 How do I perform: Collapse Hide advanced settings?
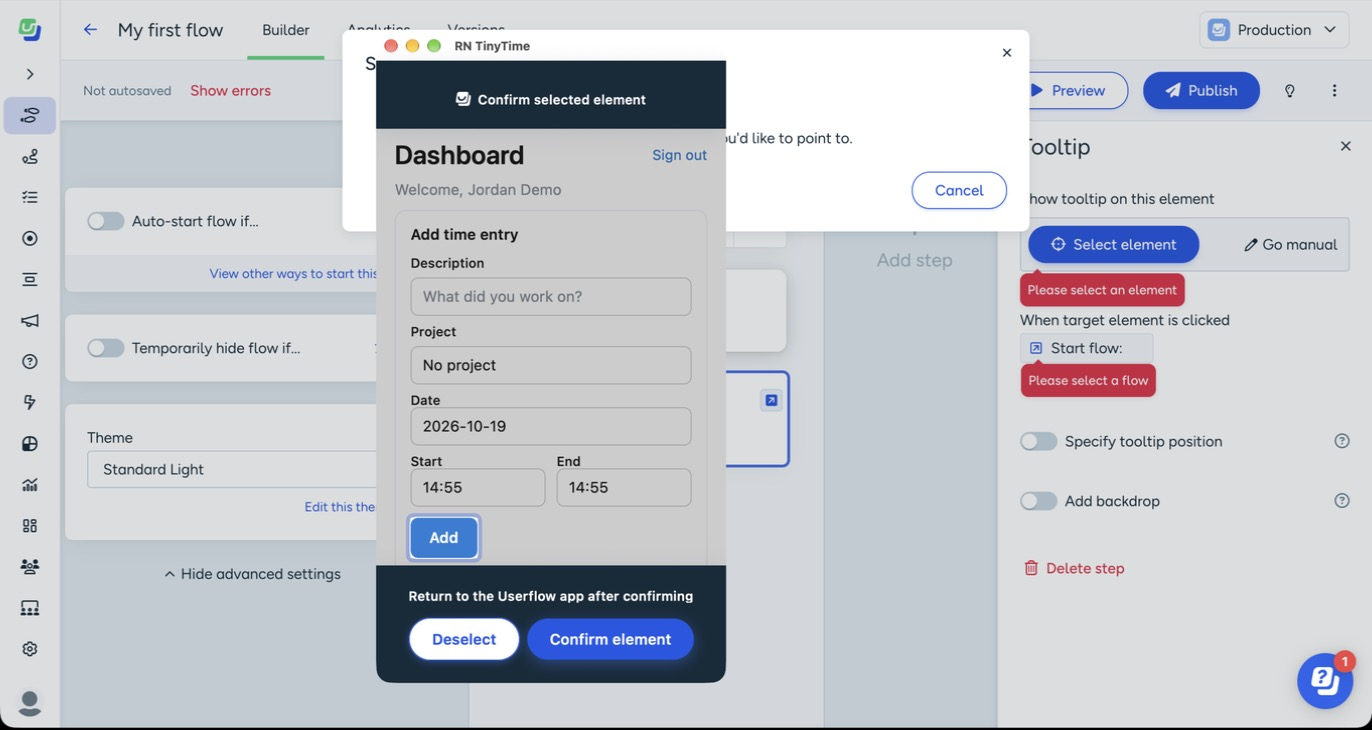click(x=252, y=574)
